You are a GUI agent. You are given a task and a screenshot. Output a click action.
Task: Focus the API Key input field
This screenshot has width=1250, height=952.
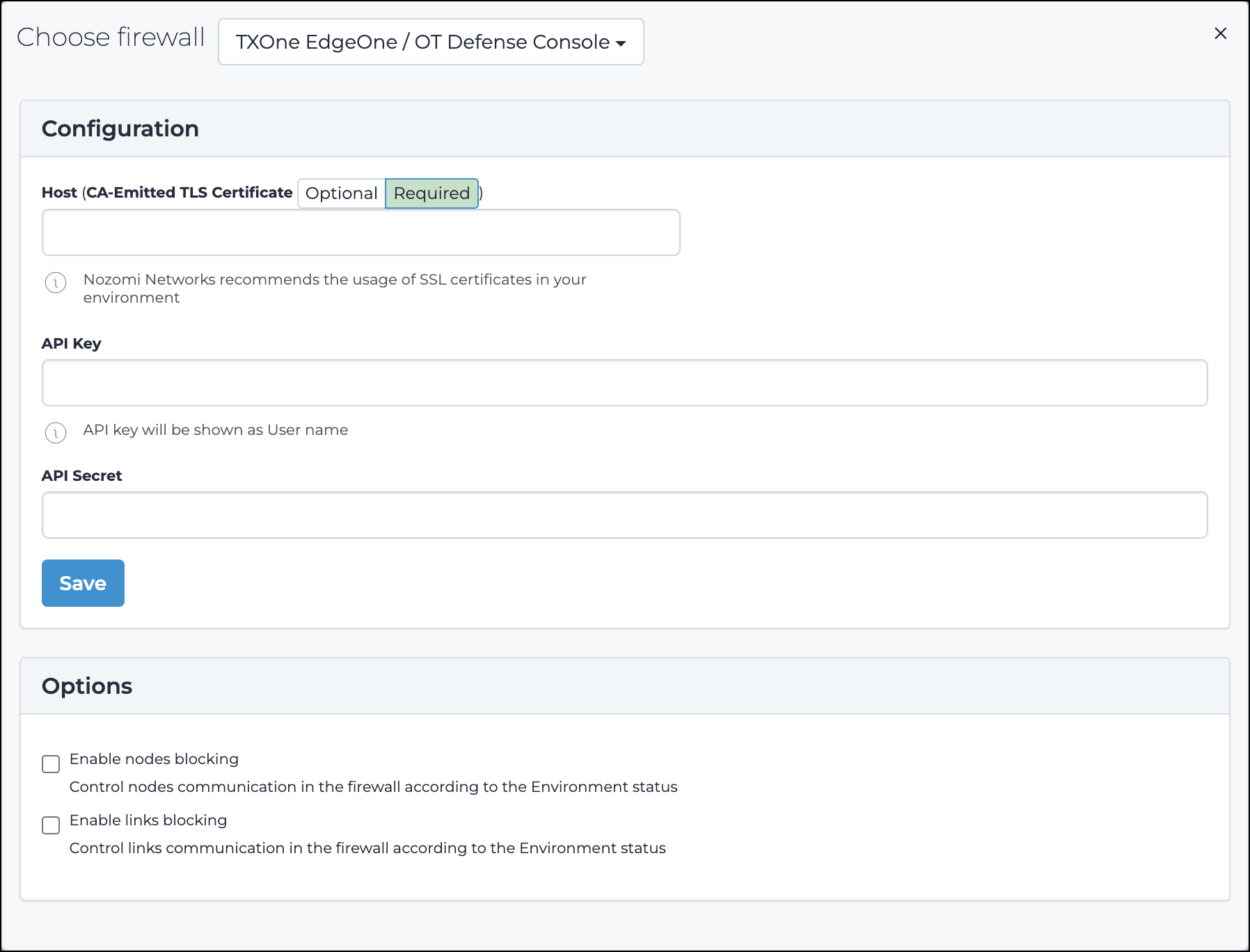click(624, 383)
